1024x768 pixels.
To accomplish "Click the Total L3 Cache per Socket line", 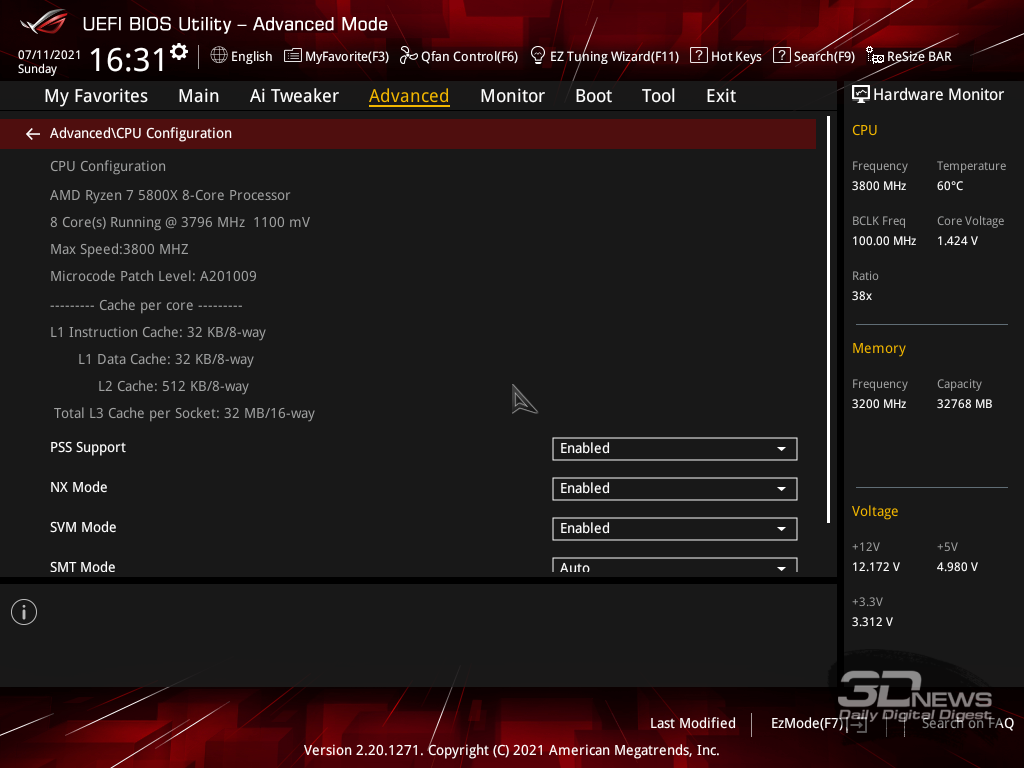I will 184,413.
